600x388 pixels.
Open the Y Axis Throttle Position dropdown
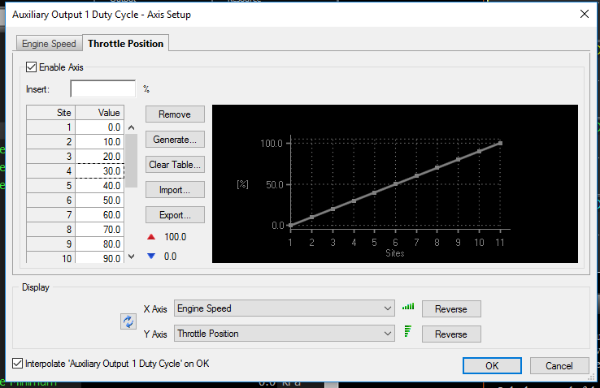pyautogui.click(x=284, y=334)
